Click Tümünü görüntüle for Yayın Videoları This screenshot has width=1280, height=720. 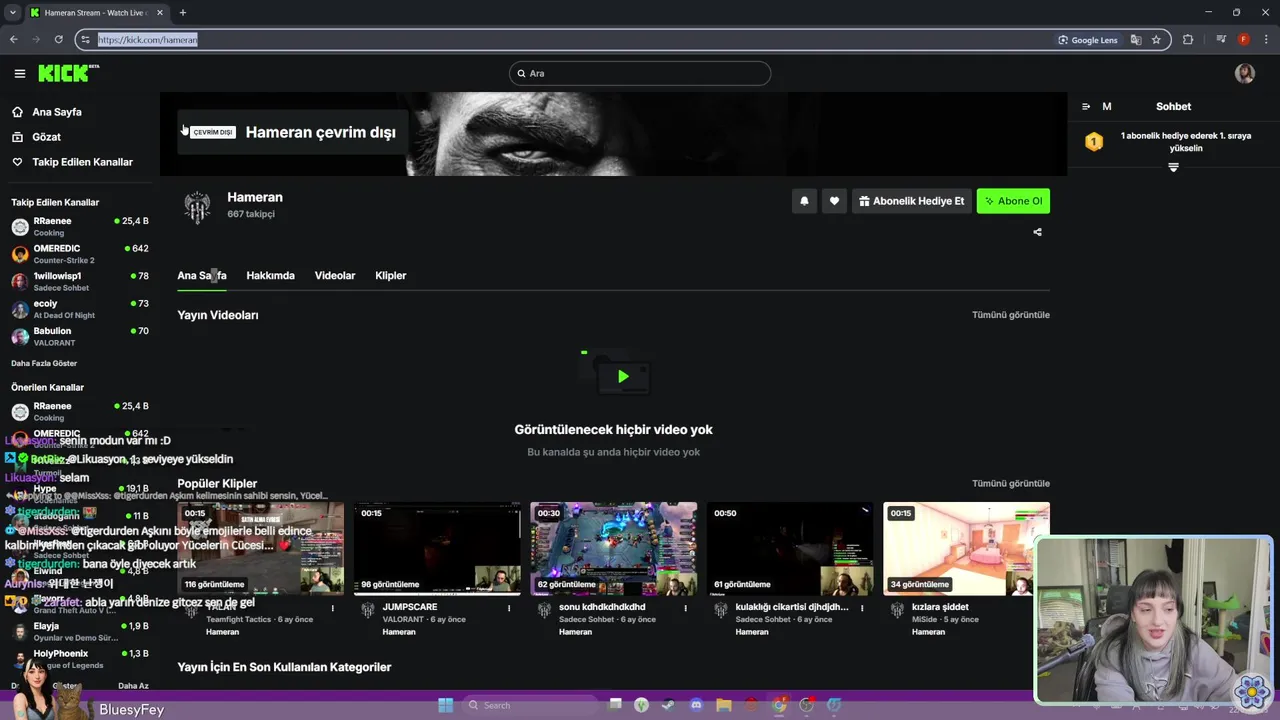point(1010,315)
